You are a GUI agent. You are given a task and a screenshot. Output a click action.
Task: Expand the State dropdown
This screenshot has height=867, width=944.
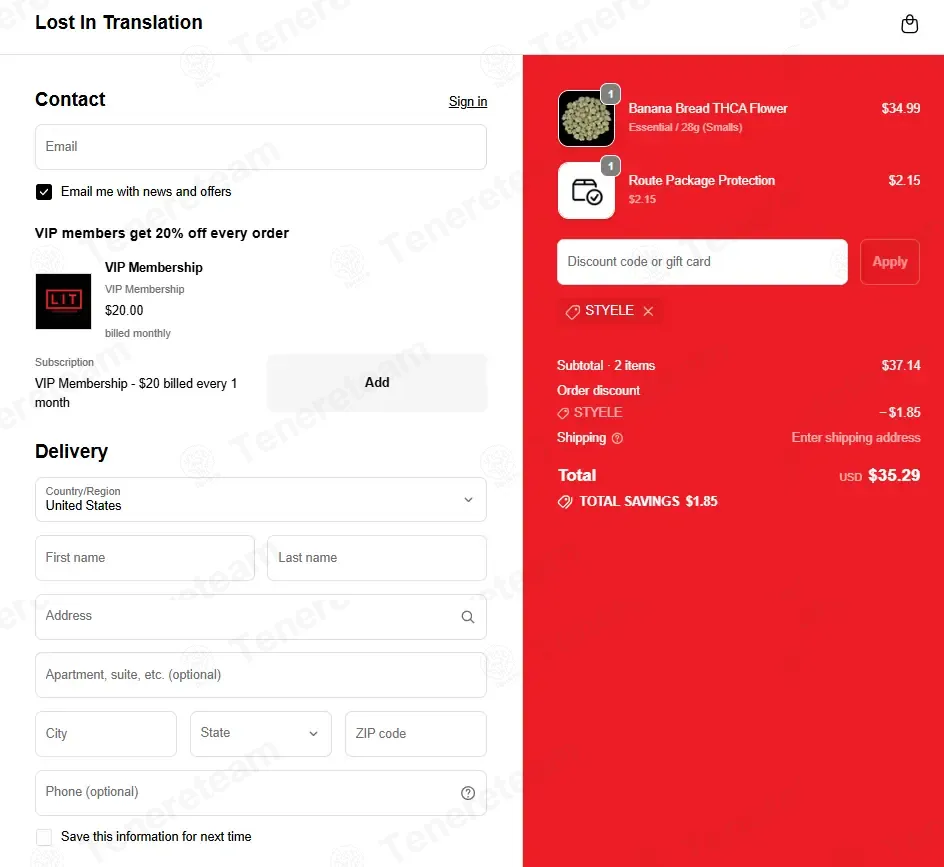(261, 733)
